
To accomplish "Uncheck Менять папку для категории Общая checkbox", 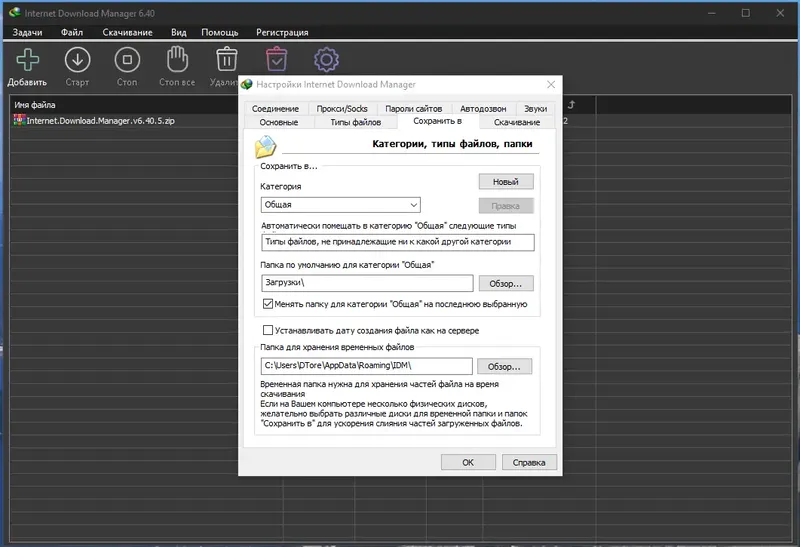I will pyautogui.click(x=268, y=304).
